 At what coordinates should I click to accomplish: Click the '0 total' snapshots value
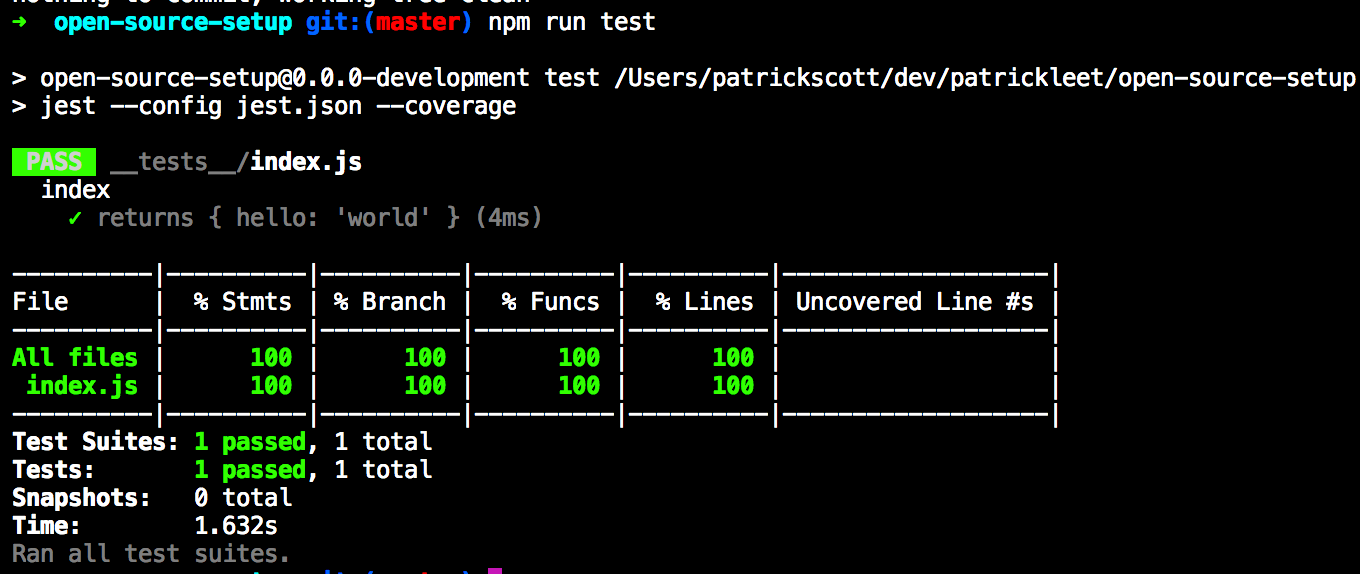tap(243, 498)
